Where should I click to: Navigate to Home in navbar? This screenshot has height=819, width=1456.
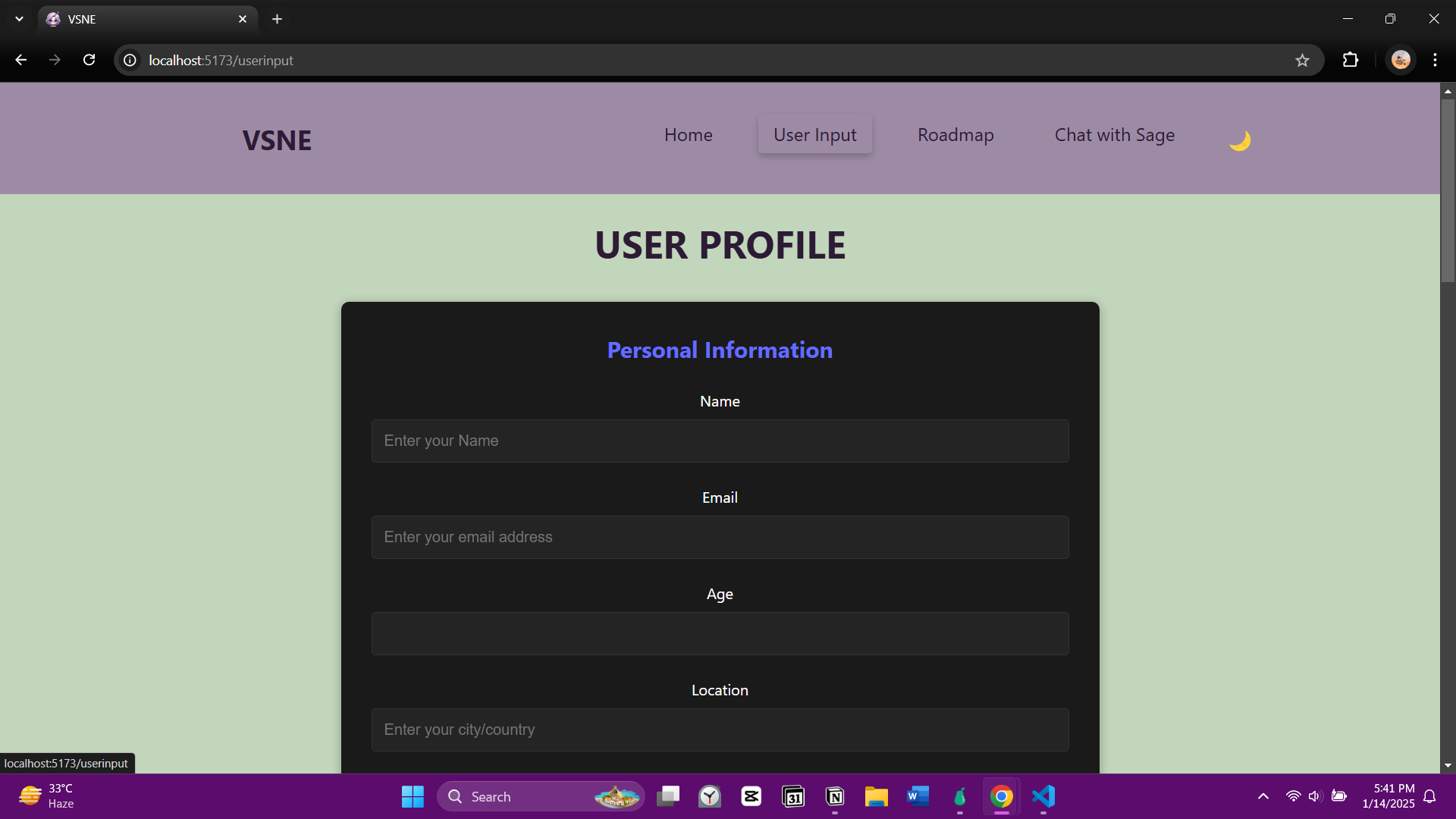coord(688,135)
